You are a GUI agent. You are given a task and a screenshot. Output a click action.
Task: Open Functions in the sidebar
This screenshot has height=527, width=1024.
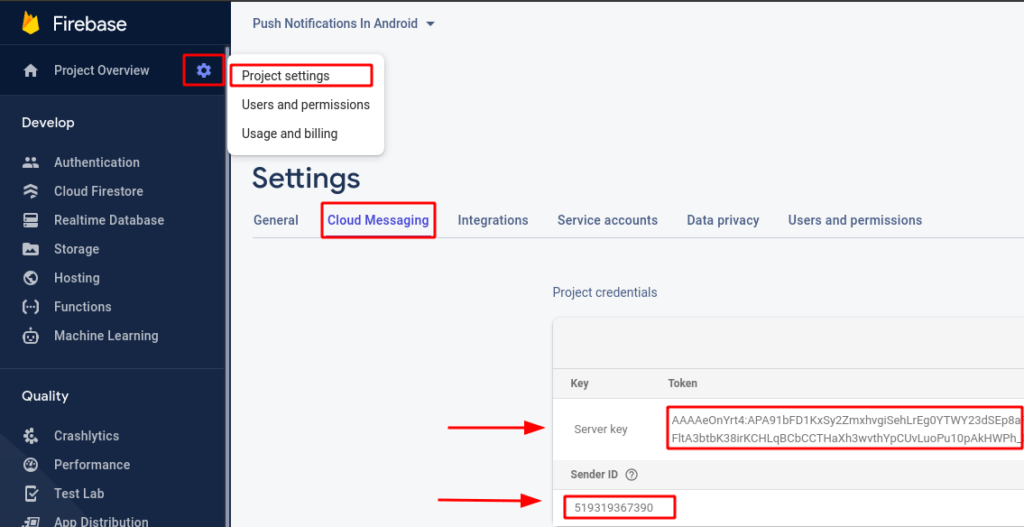pyautogui.click(x=82, y=307)
